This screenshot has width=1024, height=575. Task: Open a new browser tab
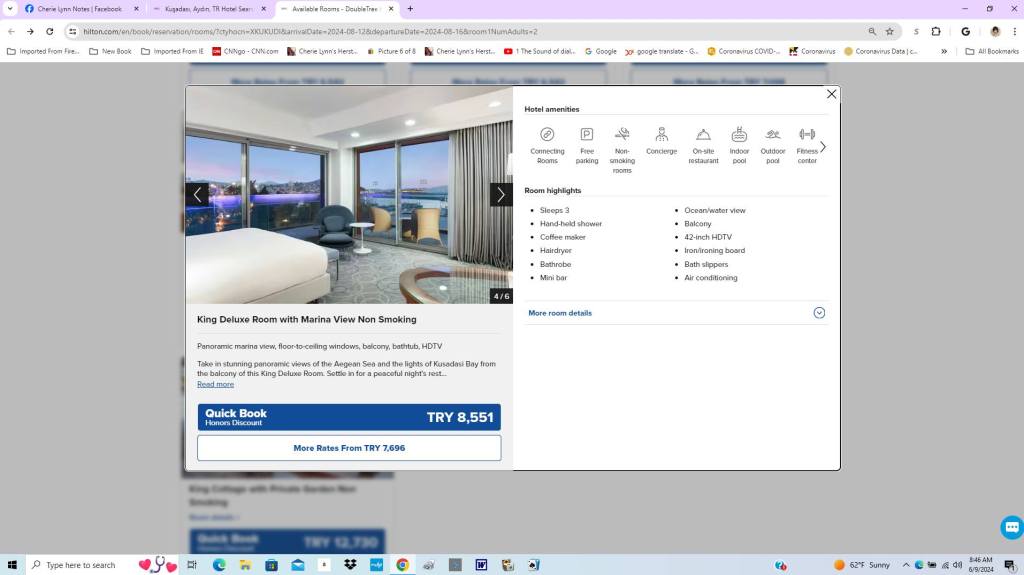pos(410,9)
